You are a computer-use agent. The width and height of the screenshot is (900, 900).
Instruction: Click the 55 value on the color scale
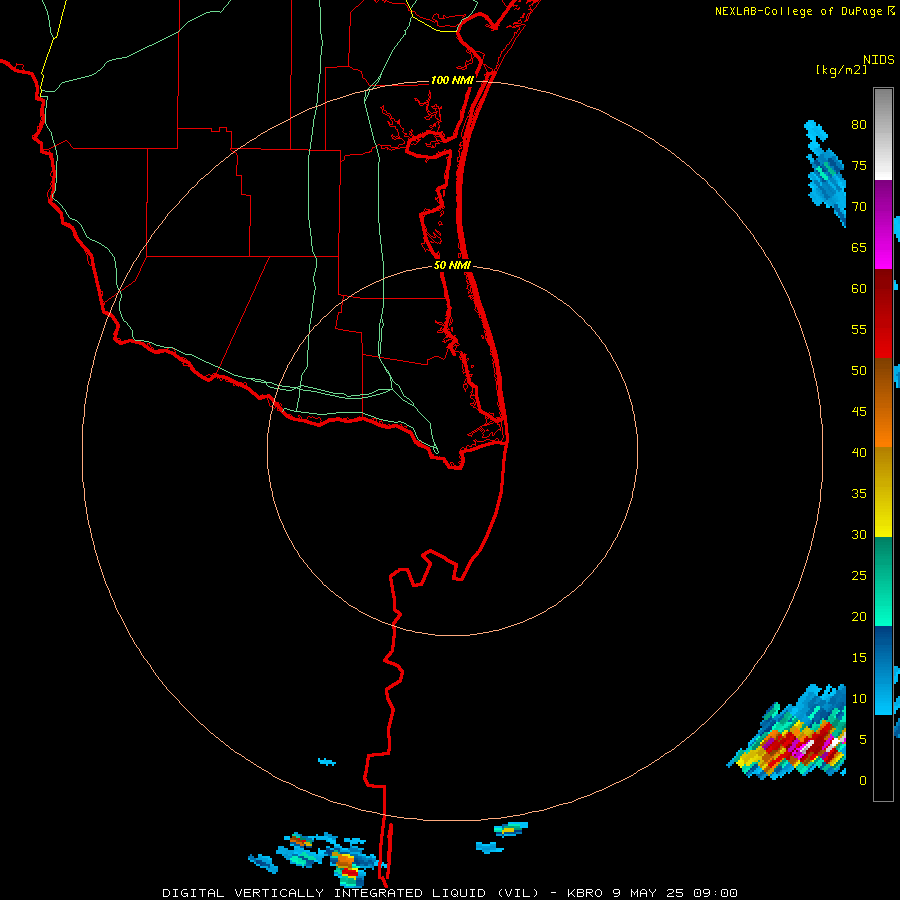[859, 329]
